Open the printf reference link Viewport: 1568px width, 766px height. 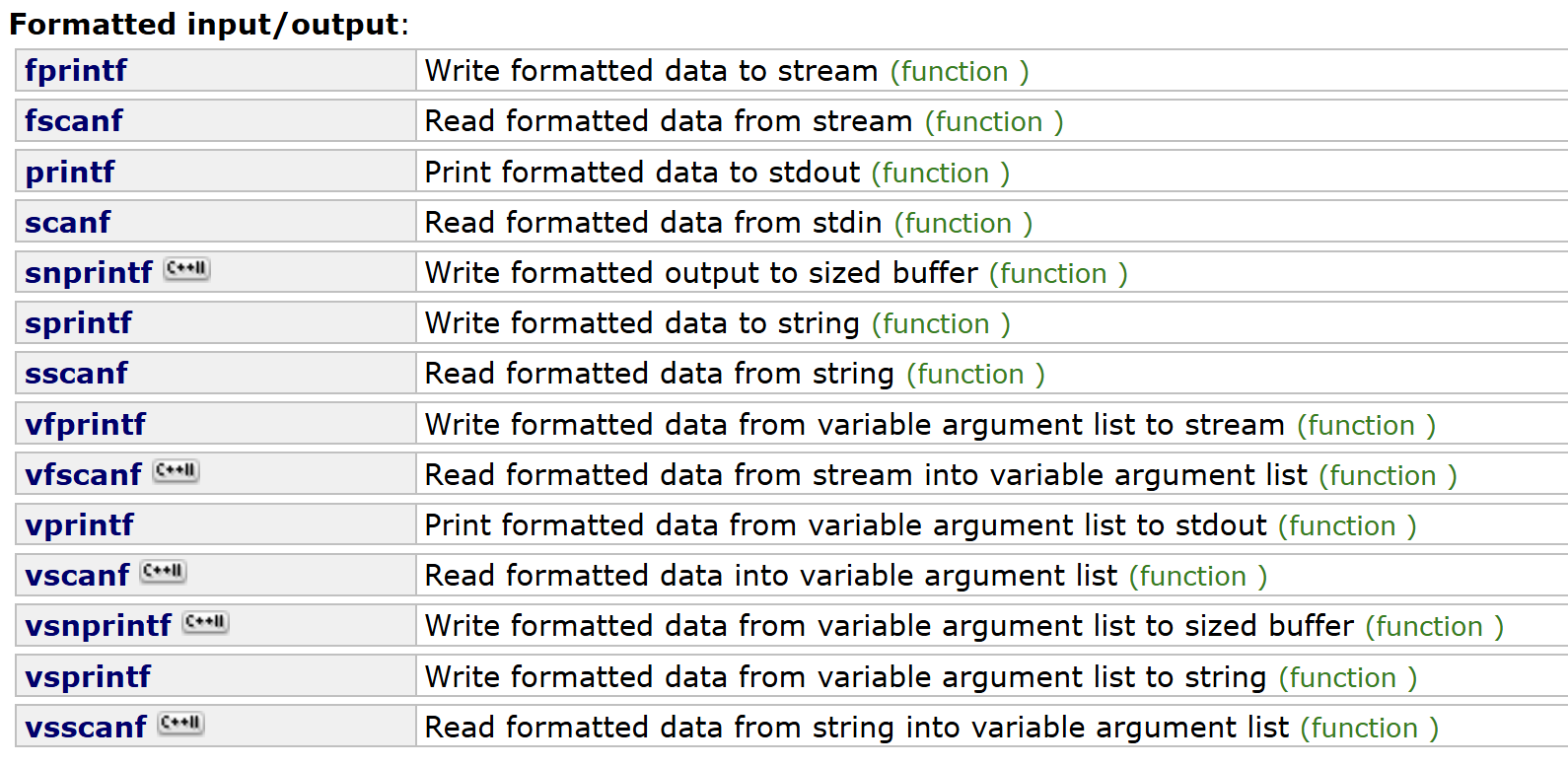click(x=70, y=173)
